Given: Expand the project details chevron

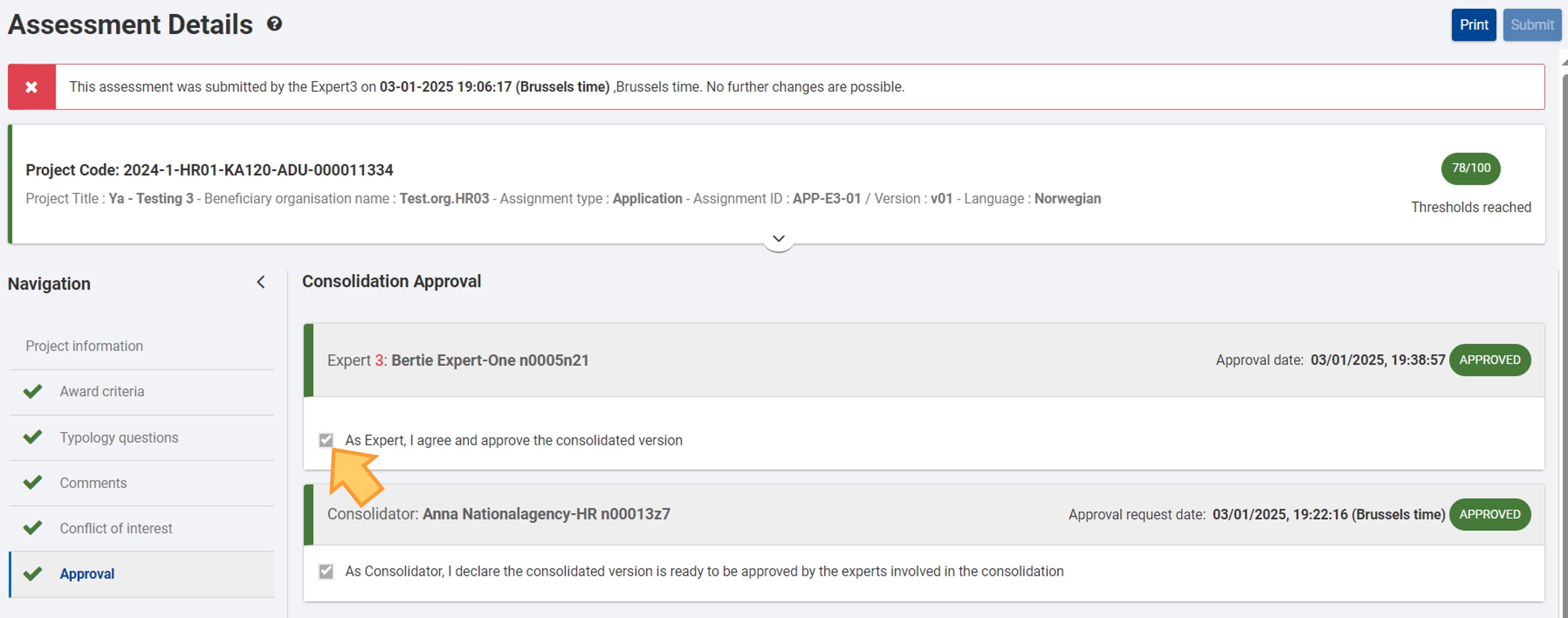Looking at the screenshot, I should click(778, 238).
